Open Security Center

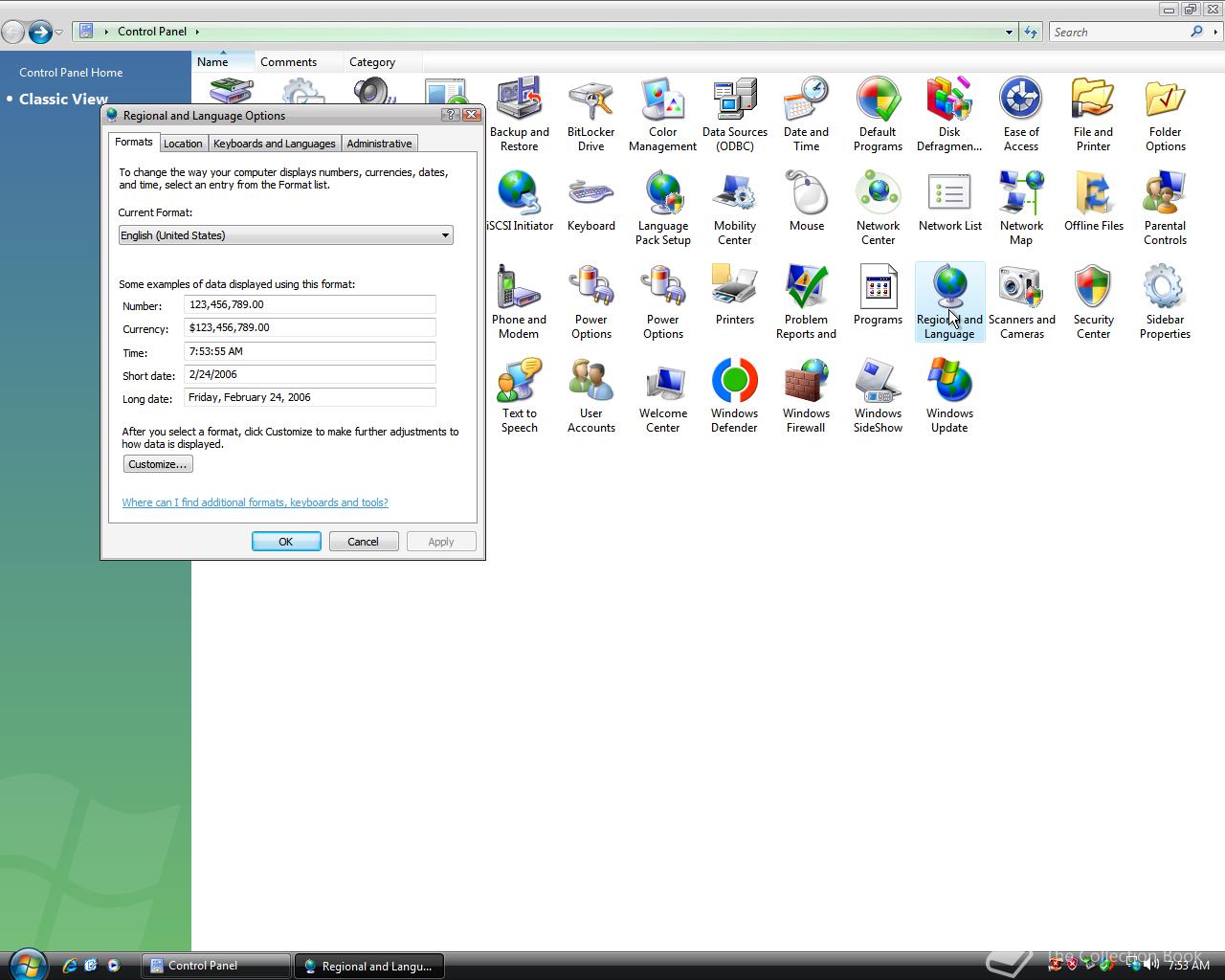tap(1093, 302)
